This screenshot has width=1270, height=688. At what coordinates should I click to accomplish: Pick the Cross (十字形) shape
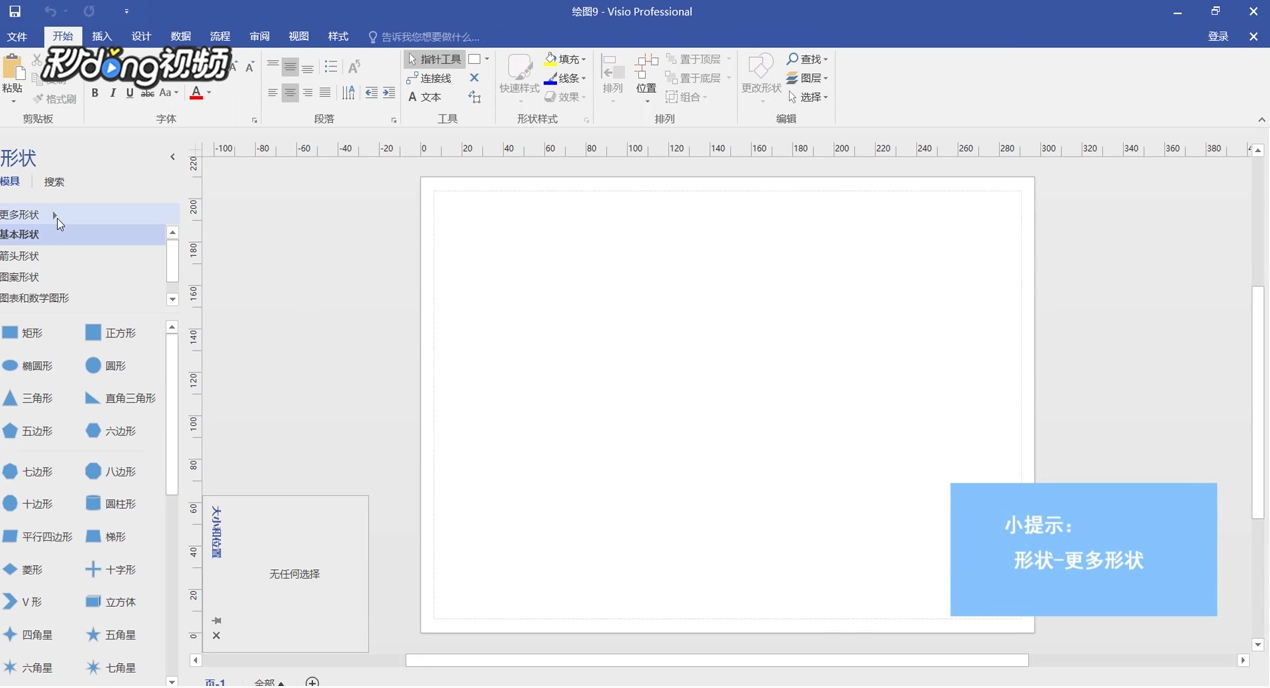pyautogui.click(x=110, y=569)
